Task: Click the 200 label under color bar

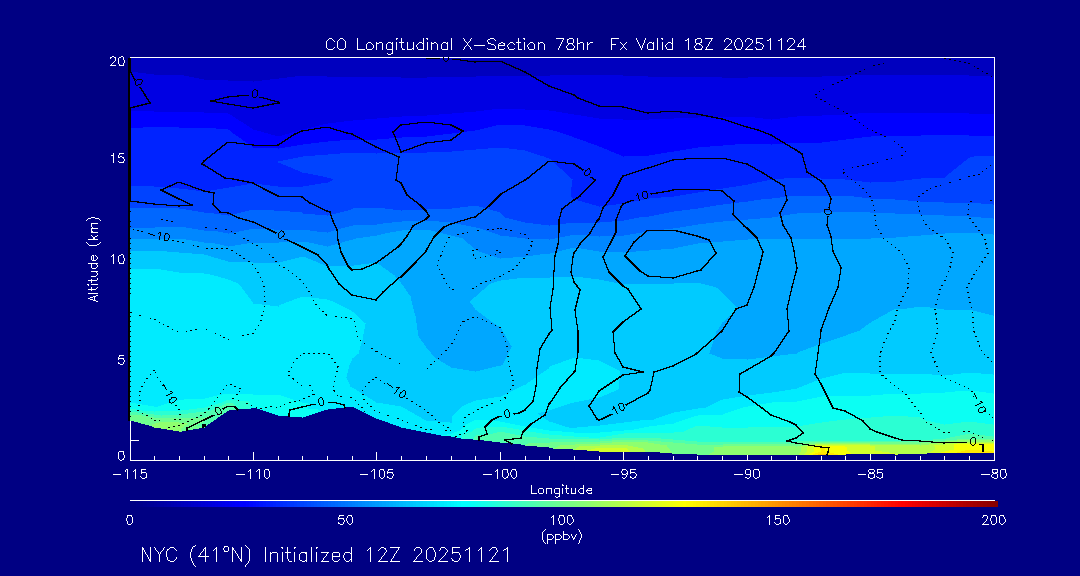Action: tap(994, 520)
